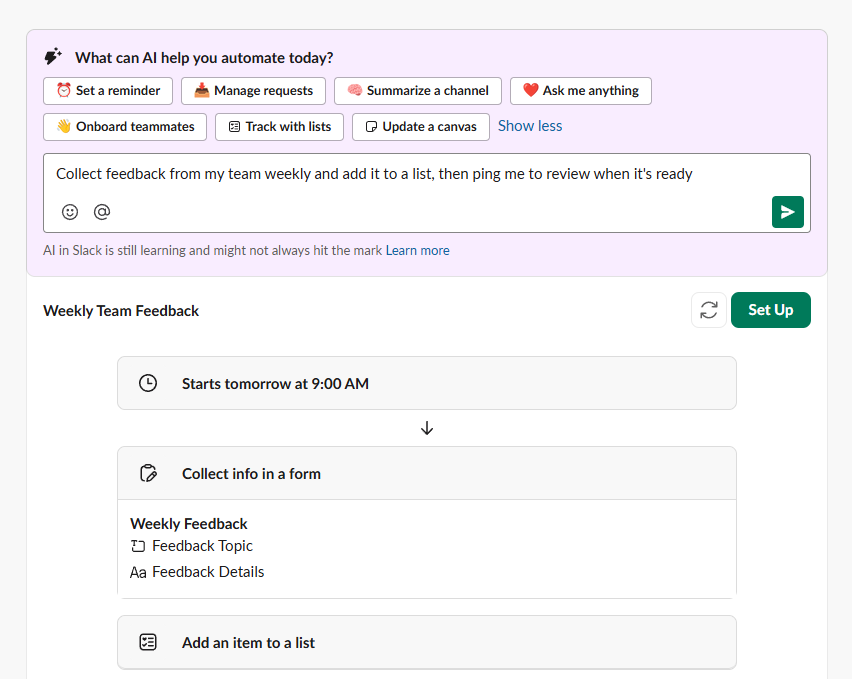This screenshot has height=679, width=852.
Task: Regenerate workflow with refresh icon
Action: (x=709, y=310)
